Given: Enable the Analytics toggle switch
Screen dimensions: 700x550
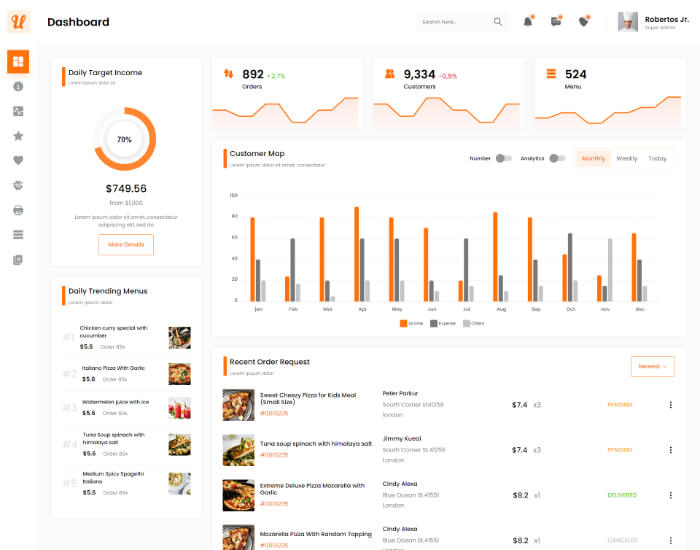Looking at the screenshot, I should coord(557,158).
